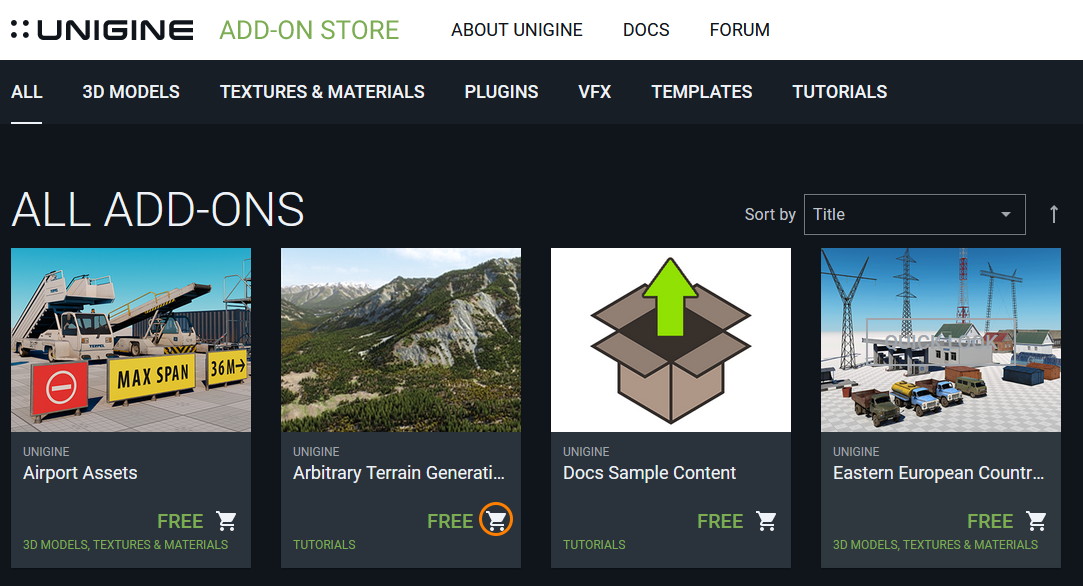Open the Sort by Title dropdown

coord(914,214)
